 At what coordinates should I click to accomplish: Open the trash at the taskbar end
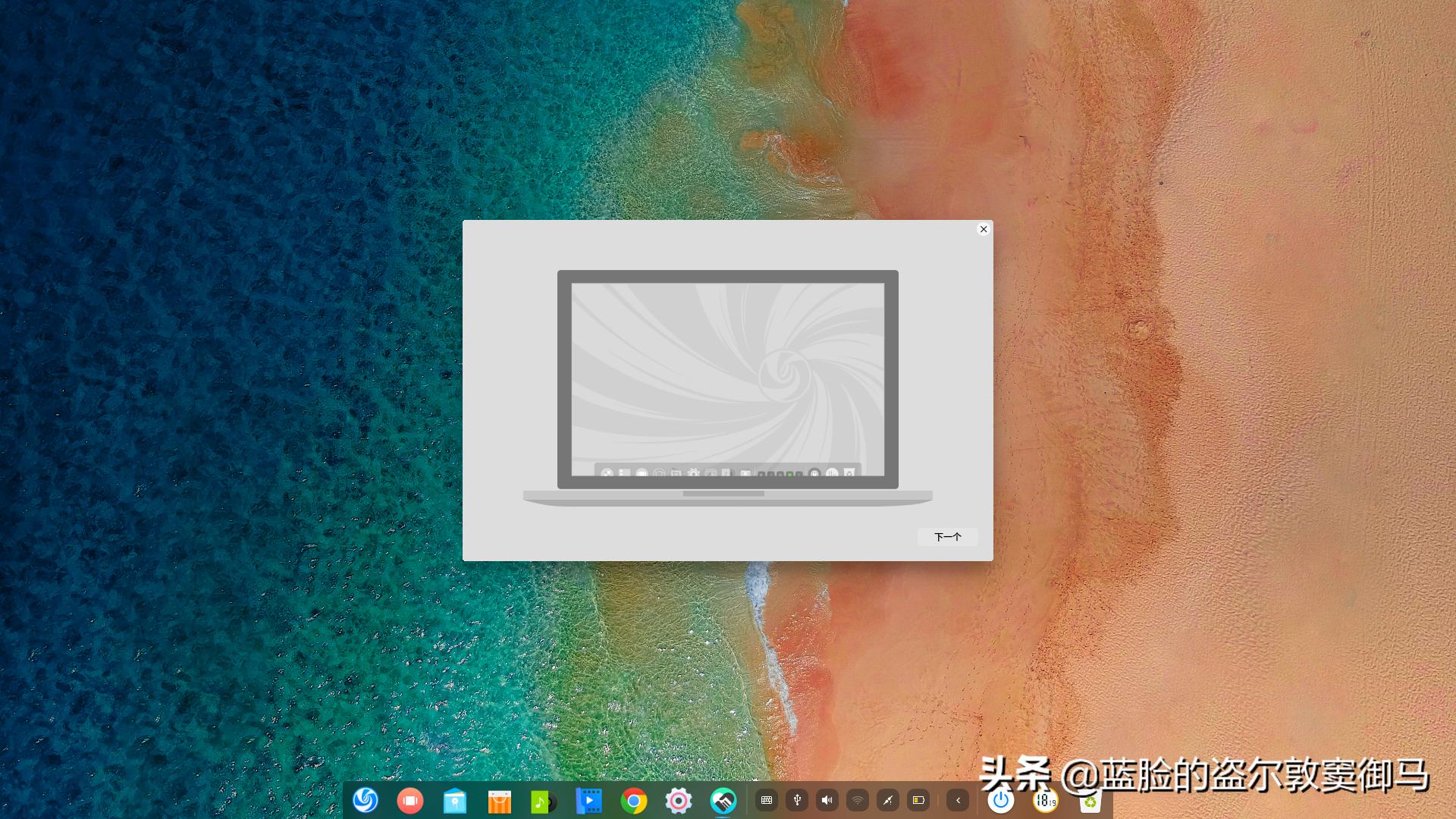[x=1090, y=800]
